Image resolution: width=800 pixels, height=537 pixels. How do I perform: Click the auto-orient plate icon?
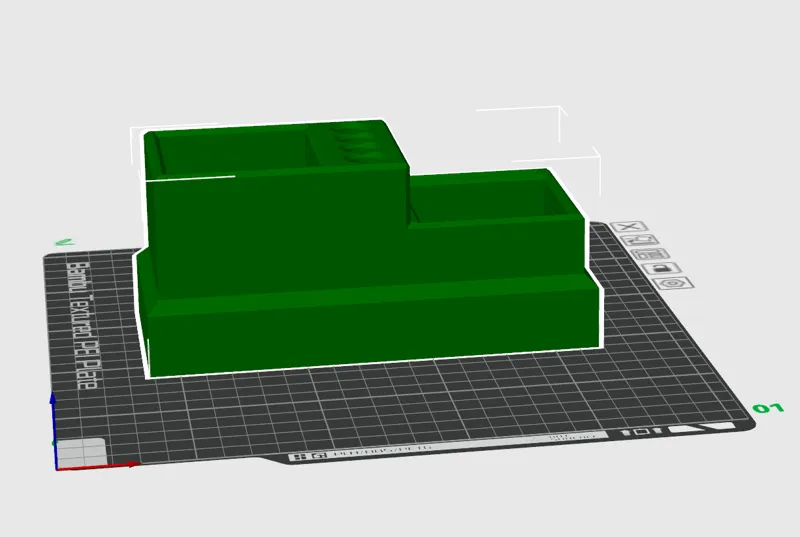tap(640, 240)
